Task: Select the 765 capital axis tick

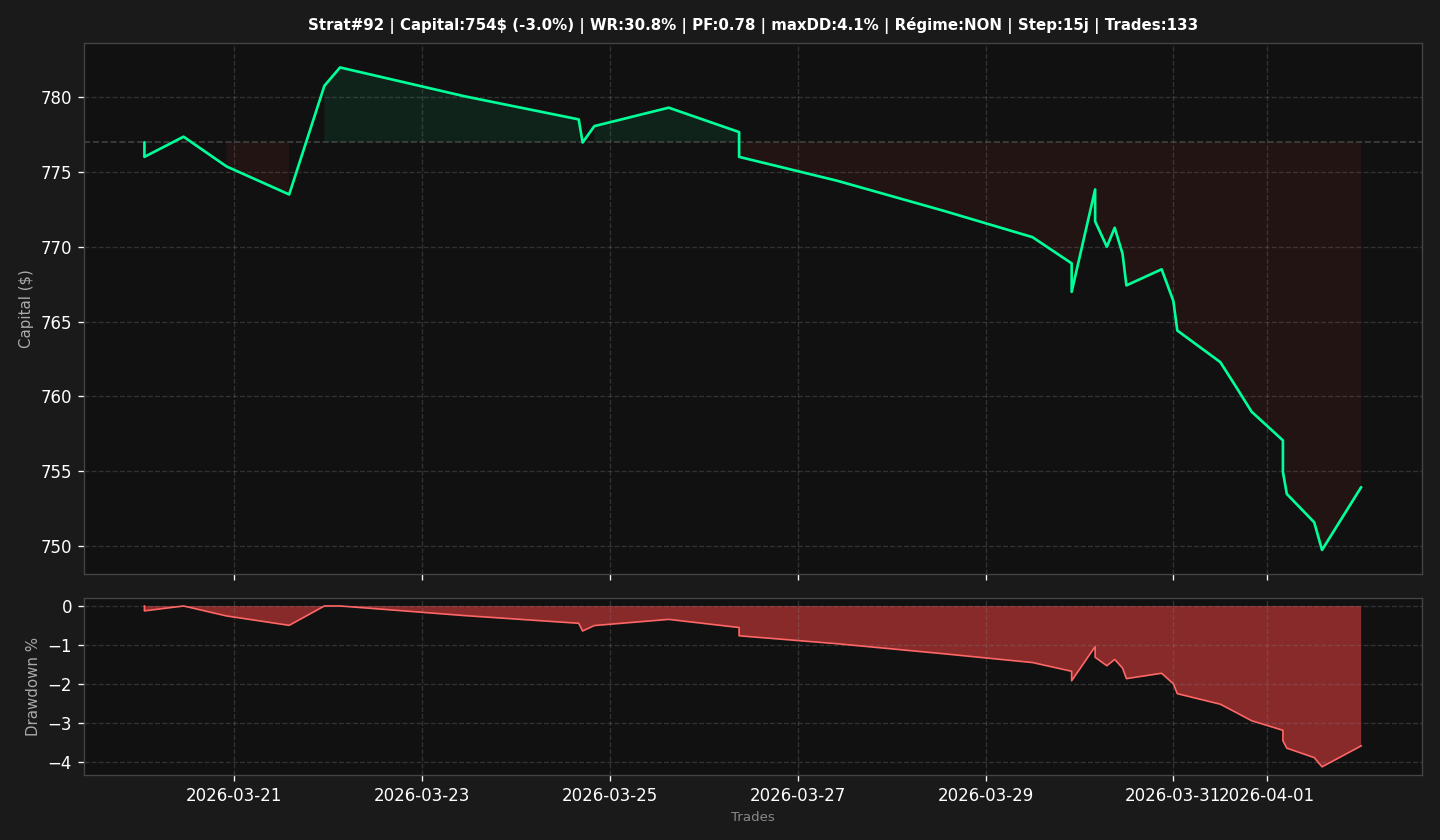Action: coord(57,323)
